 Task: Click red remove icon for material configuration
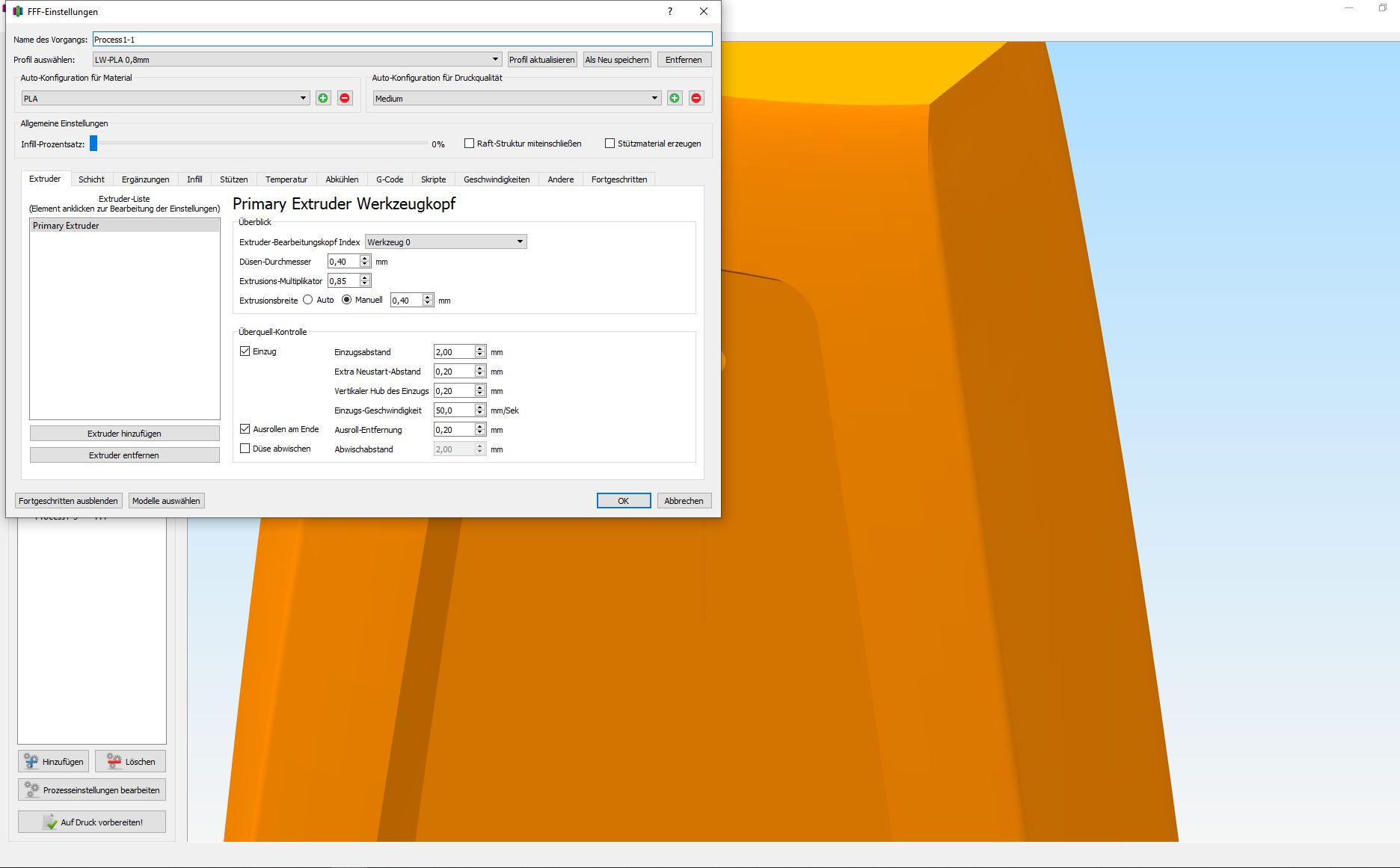coord(345,98)
